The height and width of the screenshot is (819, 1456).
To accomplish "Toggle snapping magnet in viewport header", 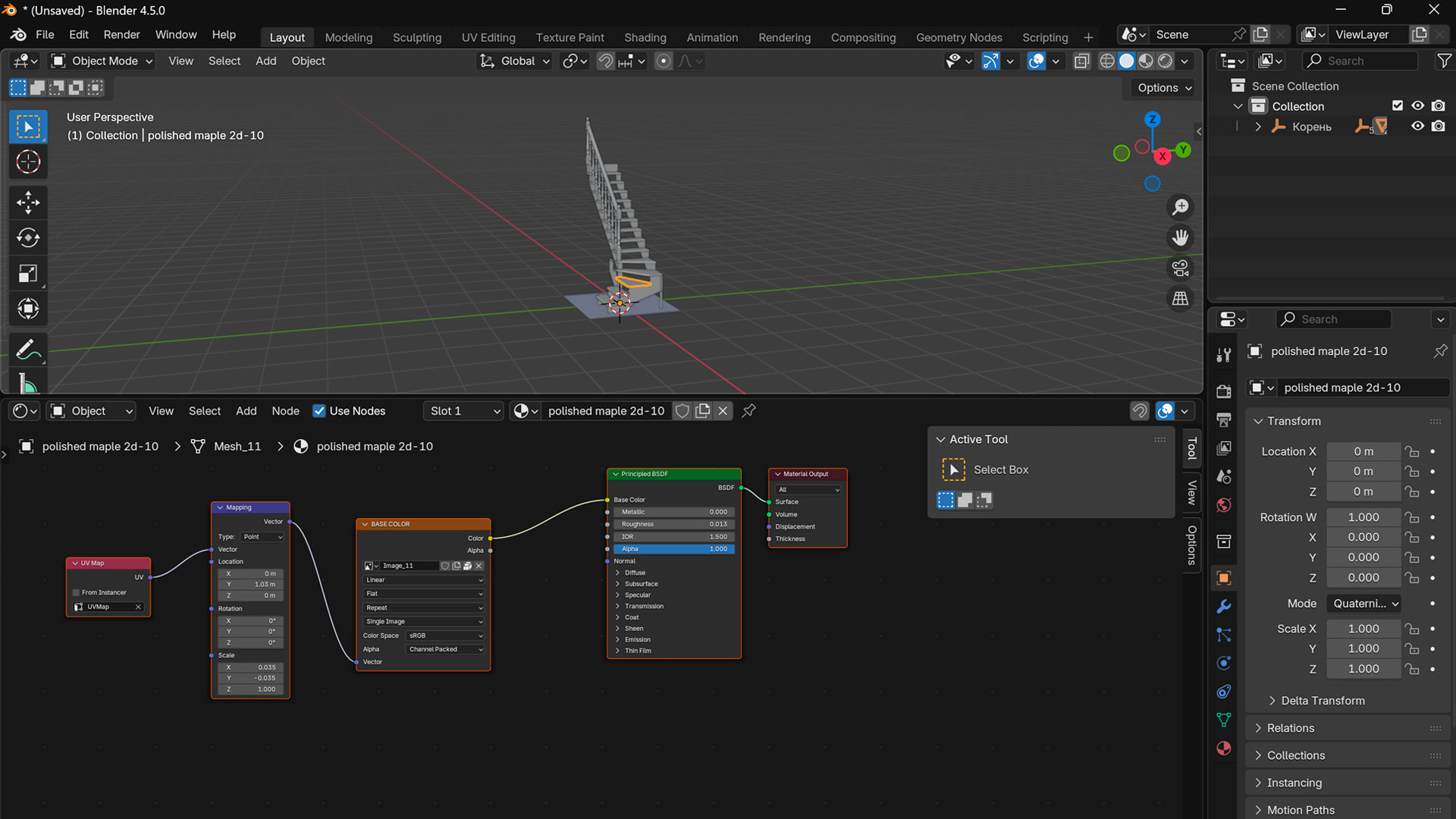I will click(x=605, y=61).
